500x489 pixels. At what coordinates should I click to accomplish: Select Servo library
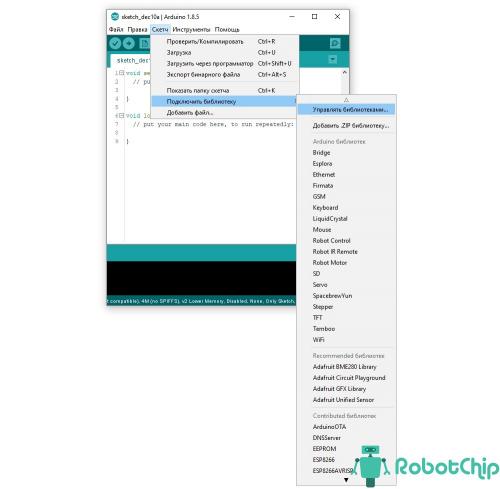click(346, 285)
